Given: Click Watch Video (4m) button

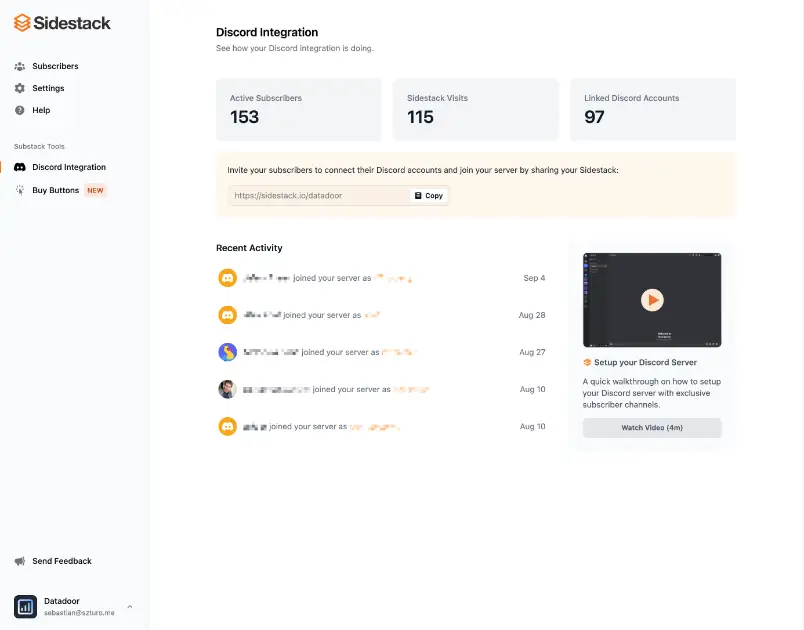Looking at the screenshot, I should [x=652, y=427].
